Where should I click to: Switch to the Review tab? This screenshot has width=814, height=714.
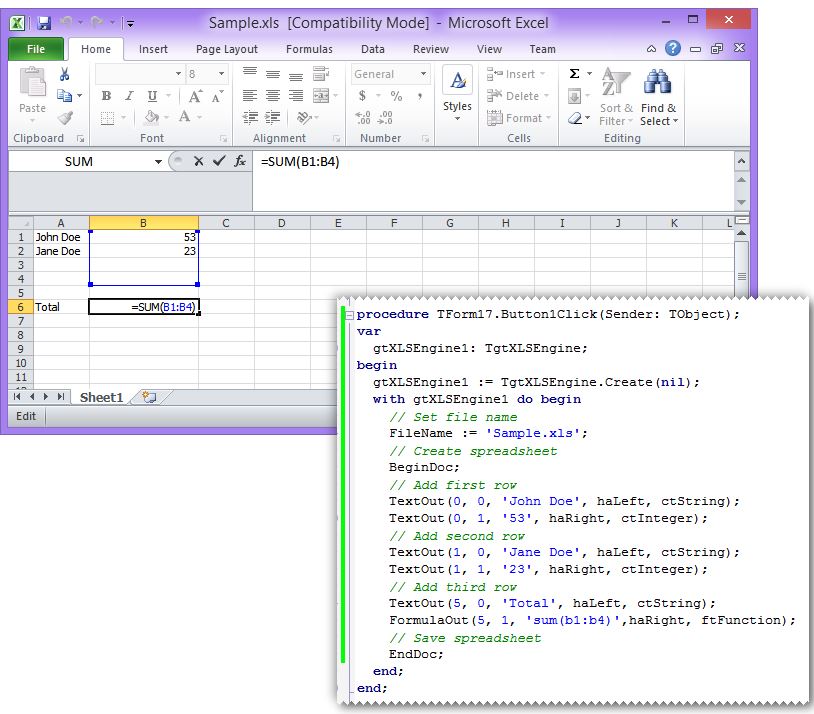click(431, 49)
